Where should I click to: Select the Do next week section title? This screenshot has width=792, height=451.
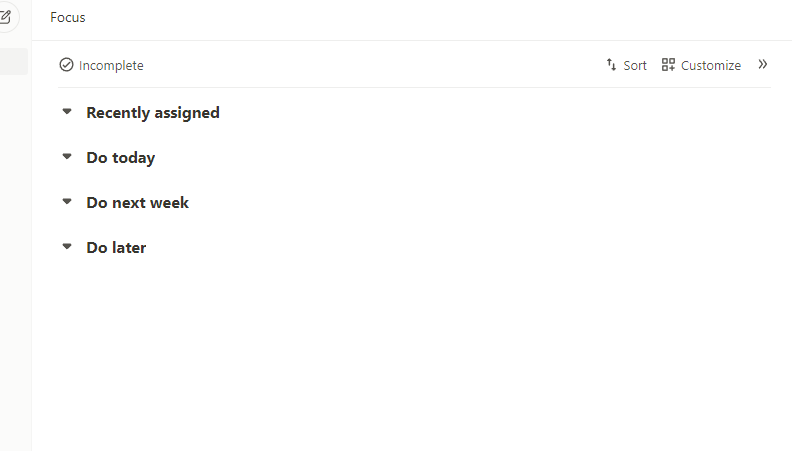point(137,203)
